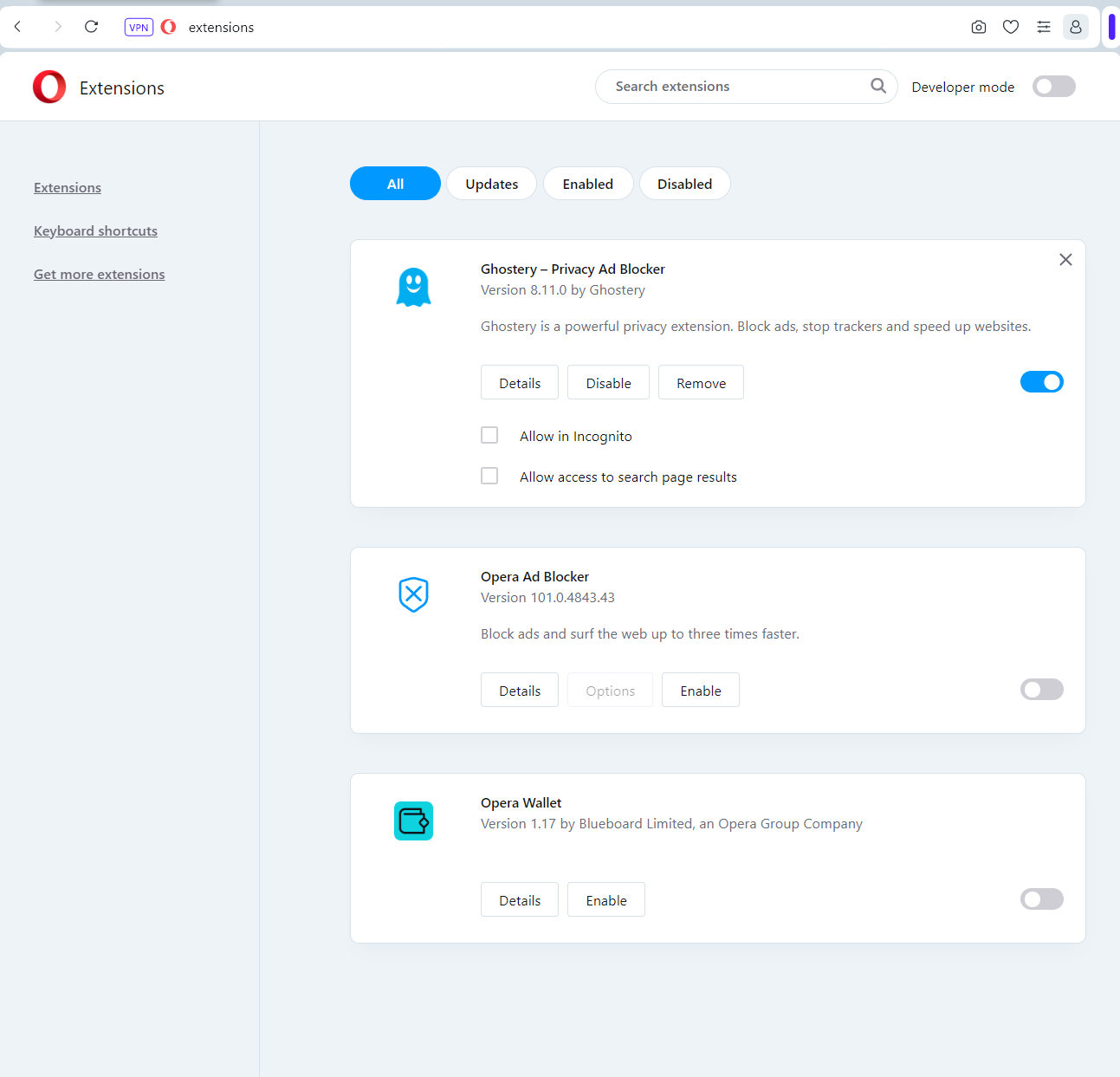Screen dimensions: 1120x1077
Task: Click the Opera Ad Blocker shield icon
Action: 413,595
